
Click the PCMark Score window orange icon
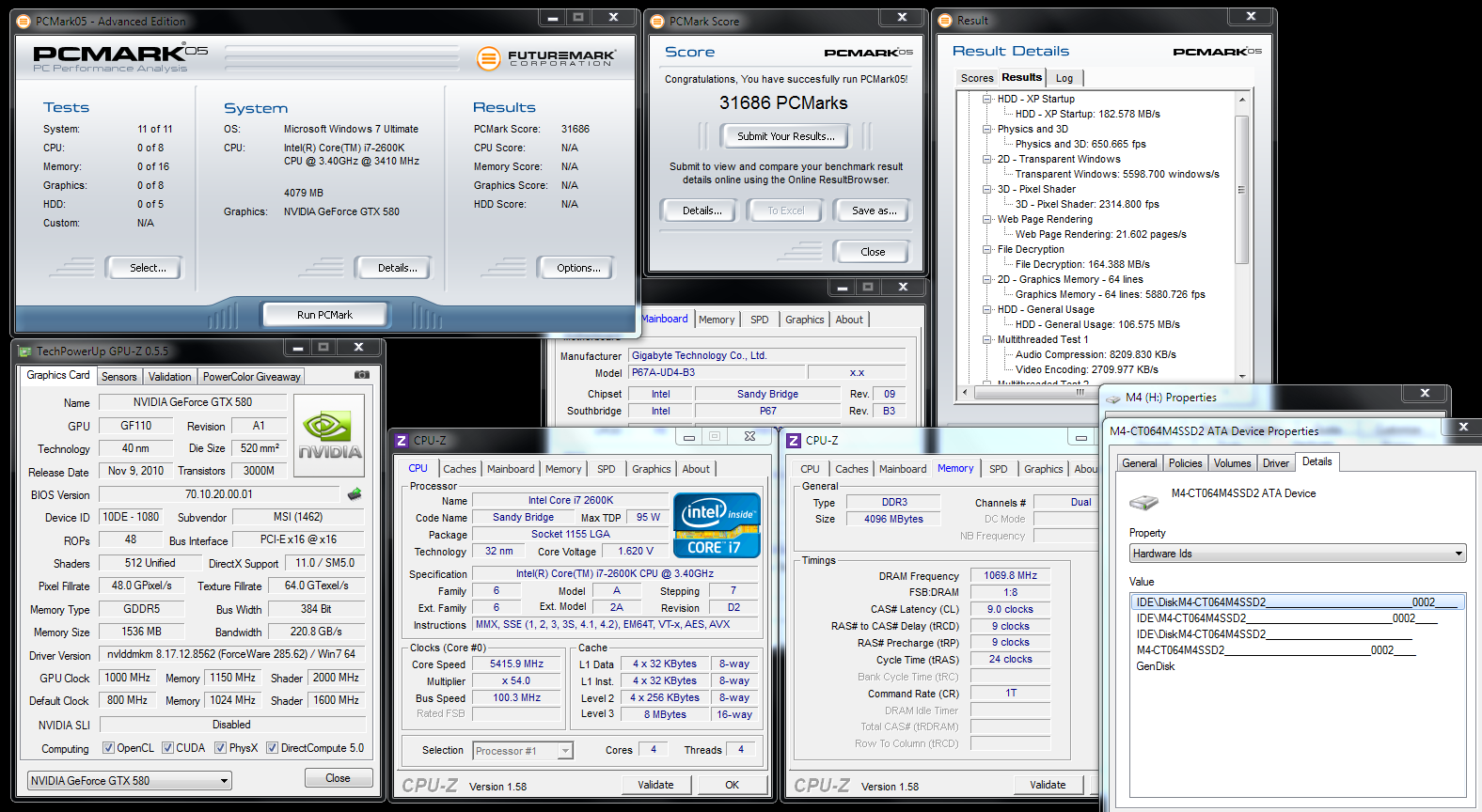[x=657, y=21]
